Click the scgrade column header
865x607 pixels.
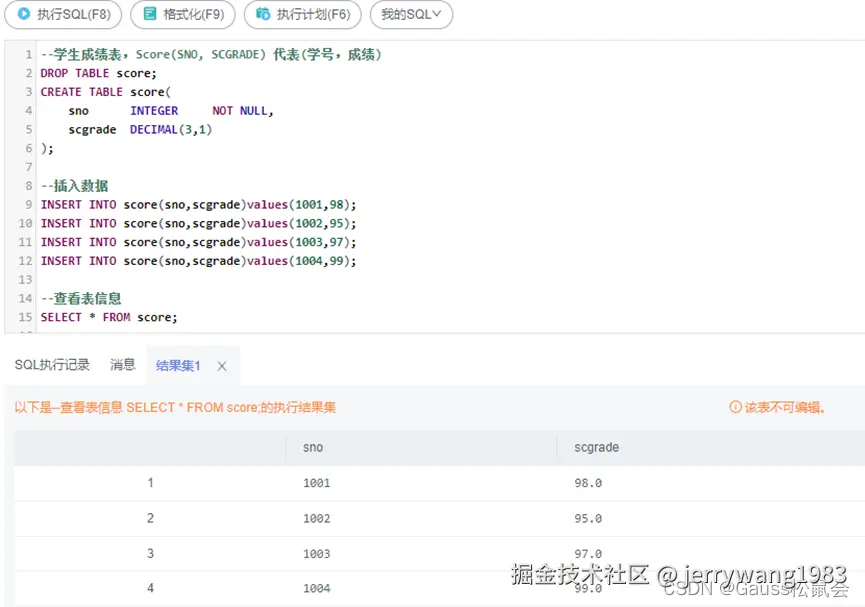tap(596, 448)
